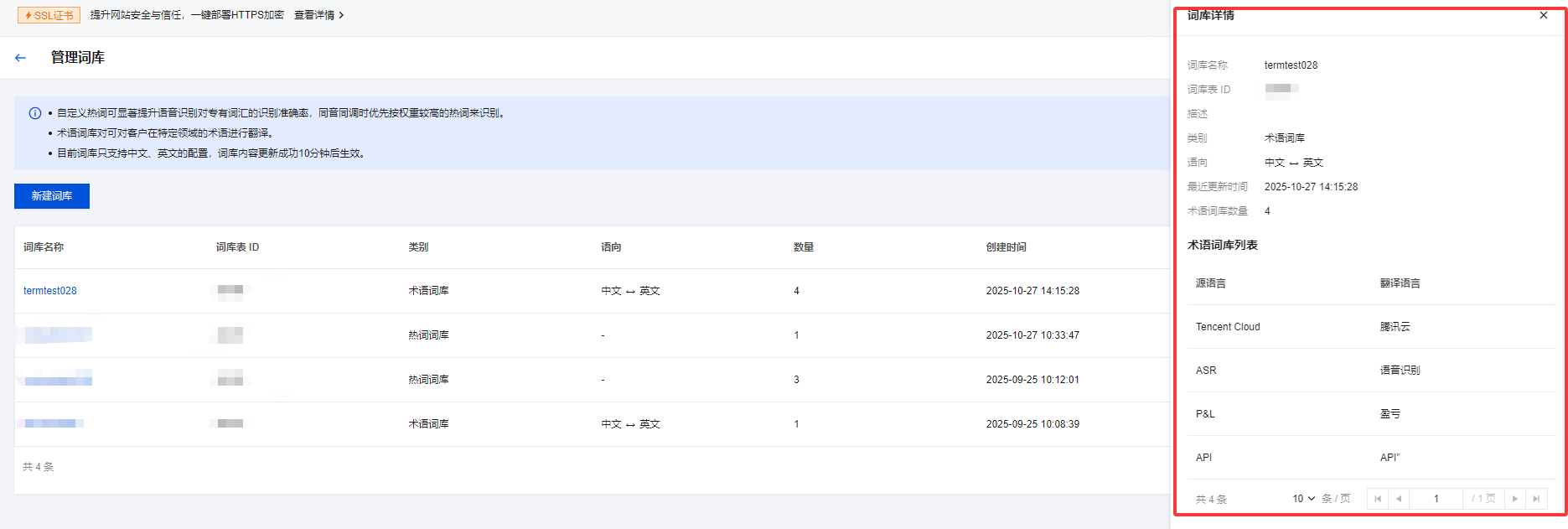Jump to the last page of term list
1568x529 pixels.
pyautogui.click(x=1536, y=499)
